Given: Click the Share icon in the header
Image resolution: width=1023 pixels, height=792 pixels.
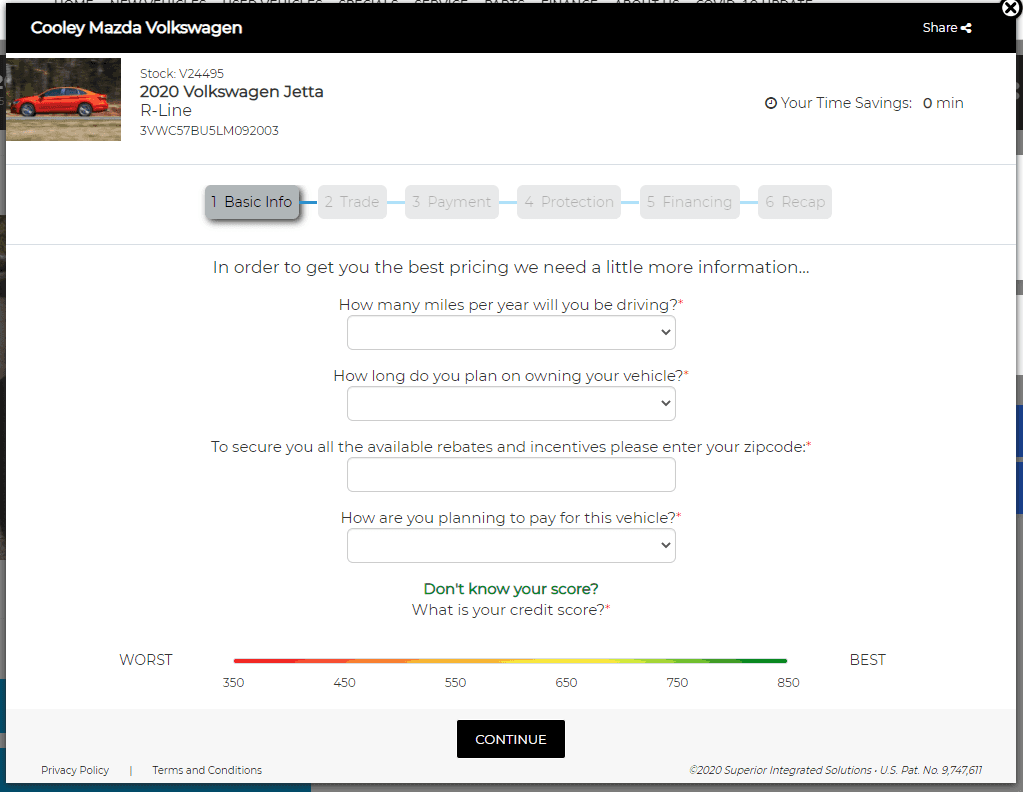Looking at the screenshot, I should point(966,28).
